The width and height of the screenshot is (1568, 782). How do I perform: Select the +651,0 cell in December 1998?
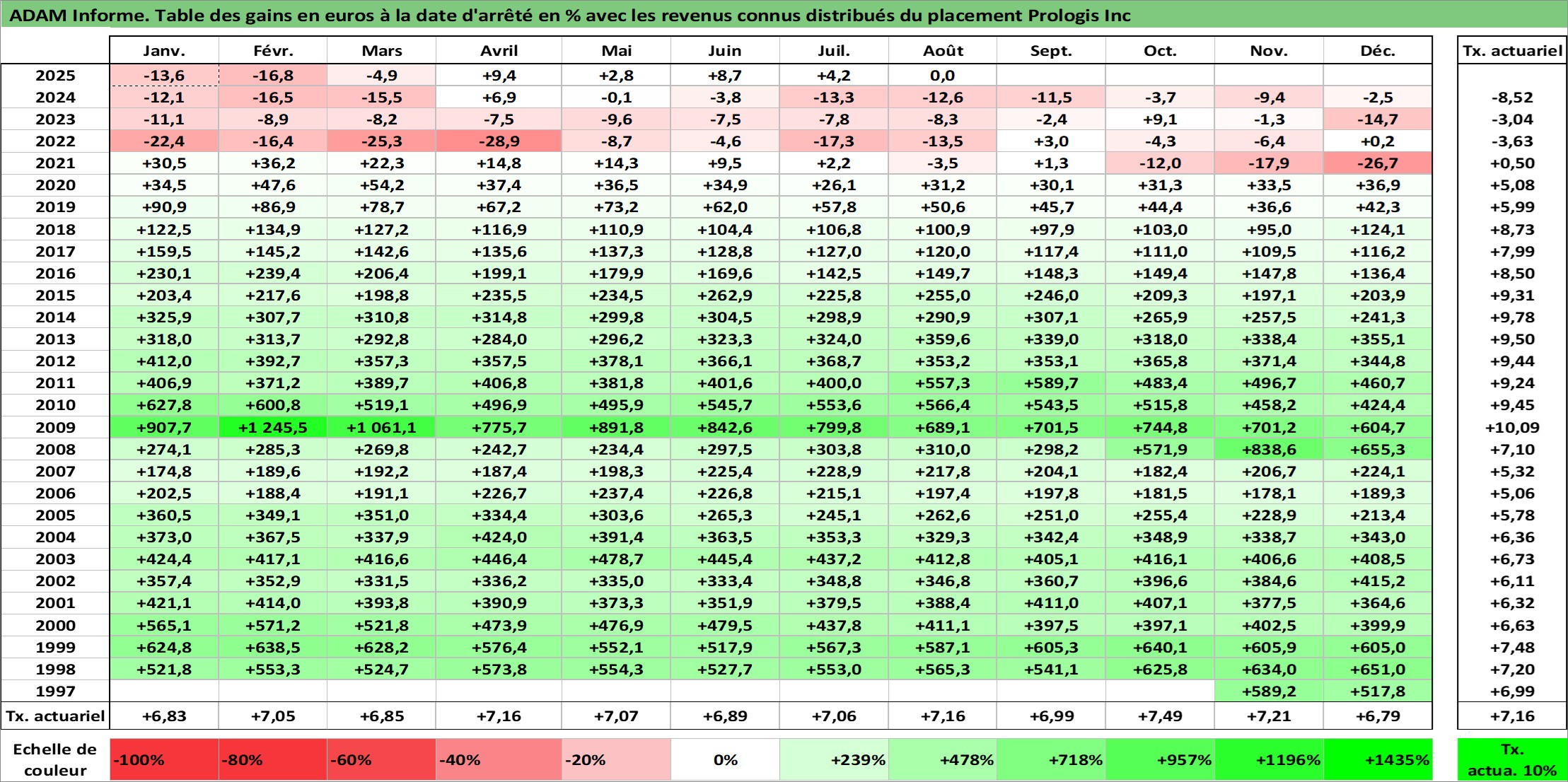[x=1378, y=670]
